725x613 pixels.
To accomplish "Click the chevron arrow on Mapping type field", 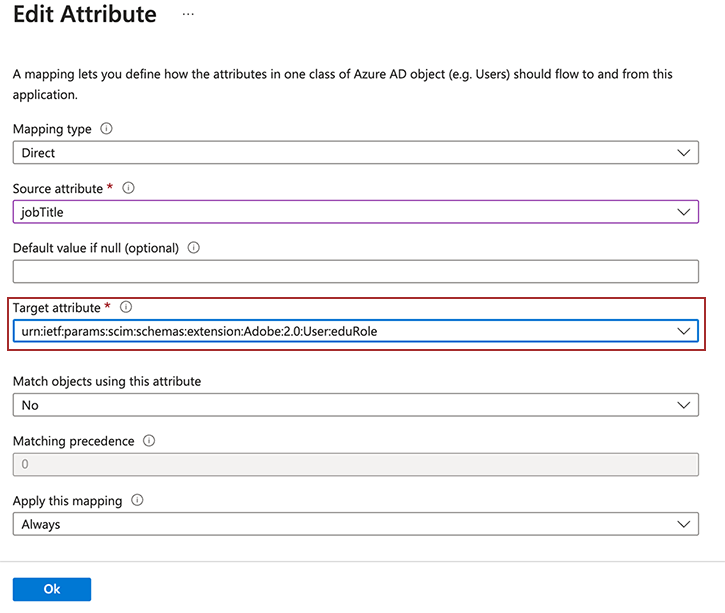I will [684, 153].
